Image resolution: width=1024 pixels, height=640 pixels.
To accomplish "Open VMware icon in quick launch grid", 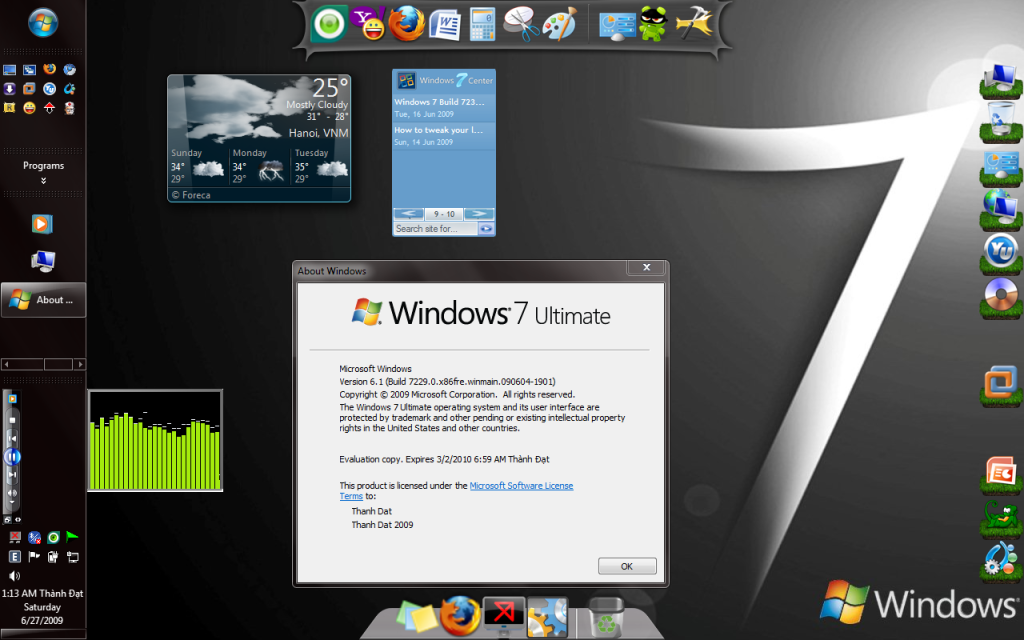I will coord(29,89).
